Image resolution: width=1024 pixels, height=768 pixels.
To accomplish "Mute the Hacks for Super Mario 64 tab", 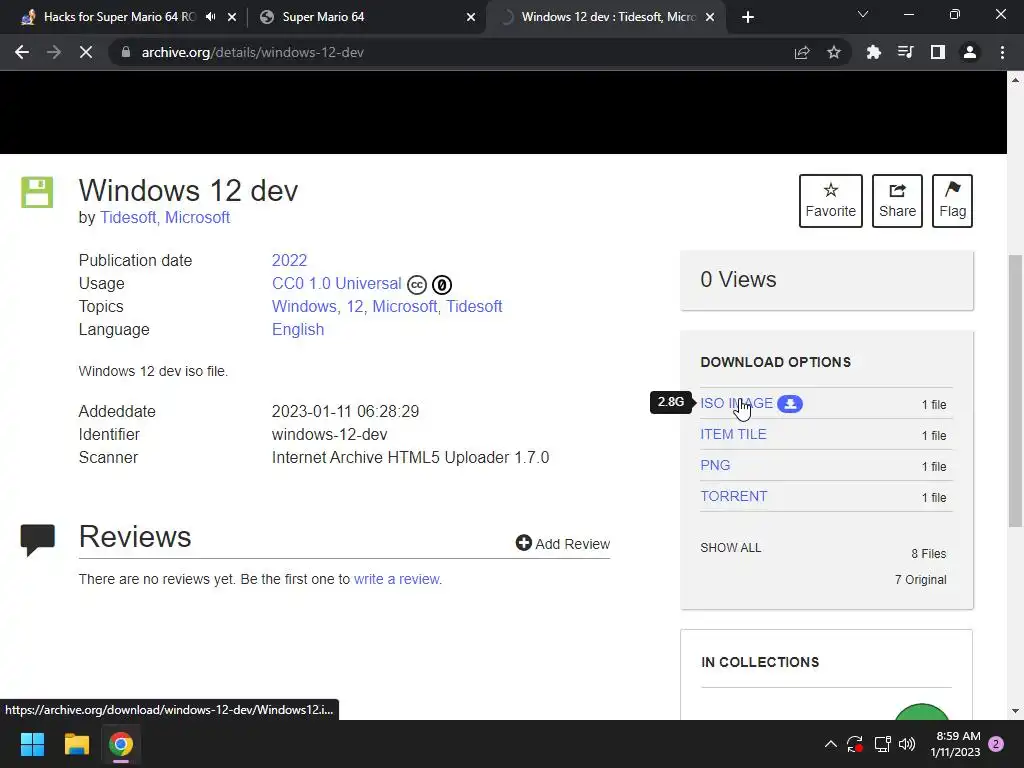I will pyautogui.click(x=210, y=17).
